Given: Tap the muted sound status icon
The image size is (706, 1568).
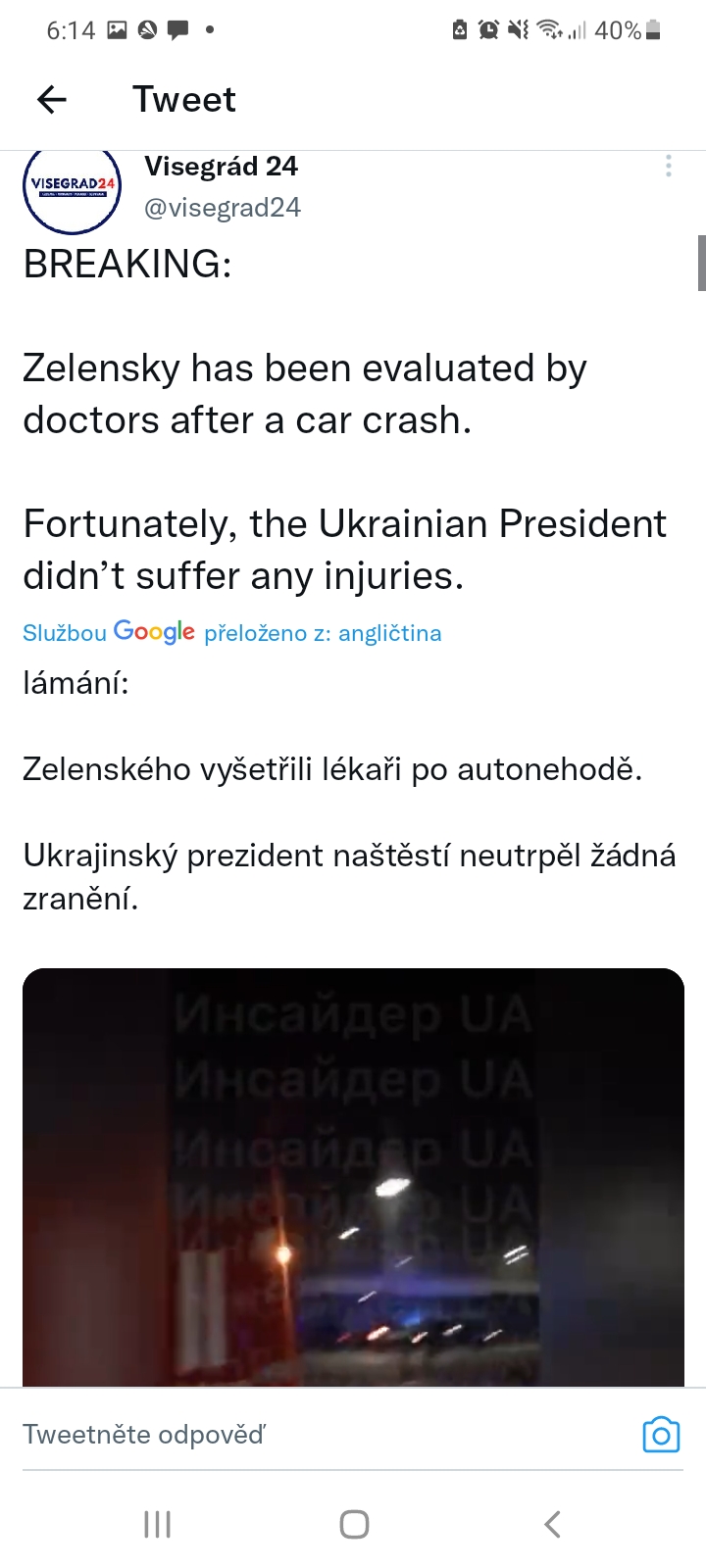Looking at the screenshot, I should point(518,30).
